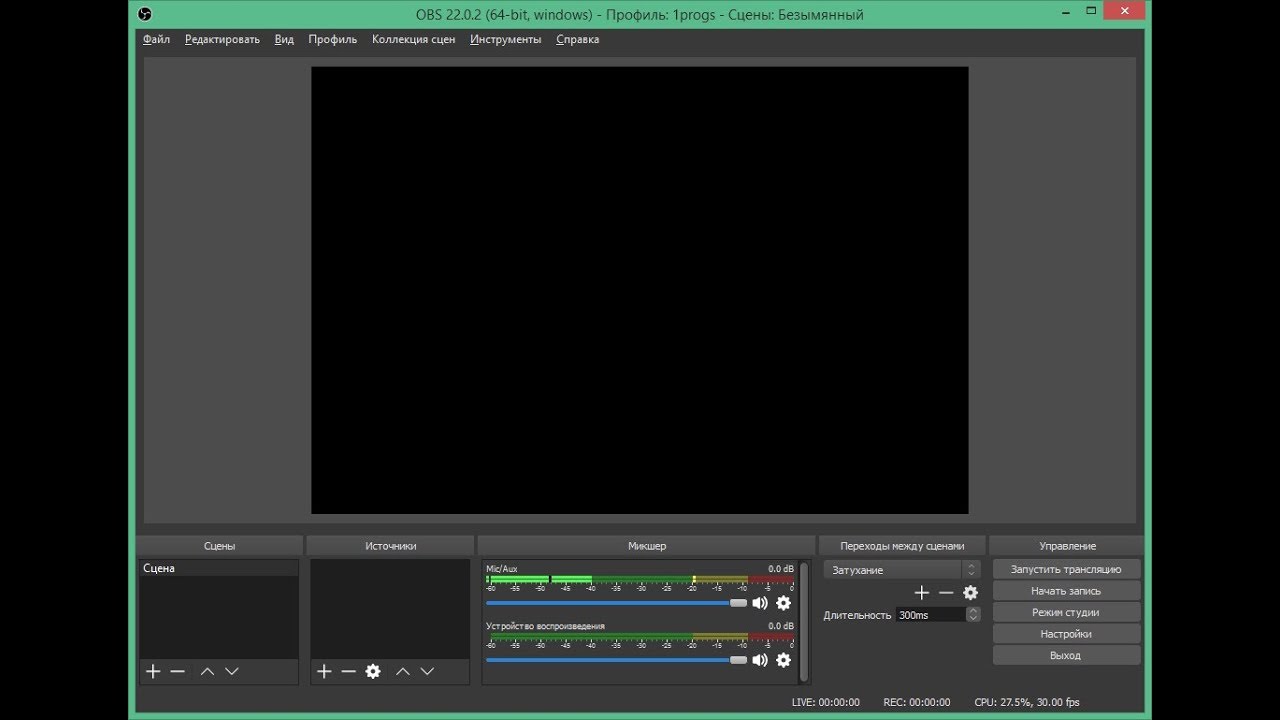Enable Режим студии
The height and width of the screenshot is (720, 1280).
[x=1066, y=612]
